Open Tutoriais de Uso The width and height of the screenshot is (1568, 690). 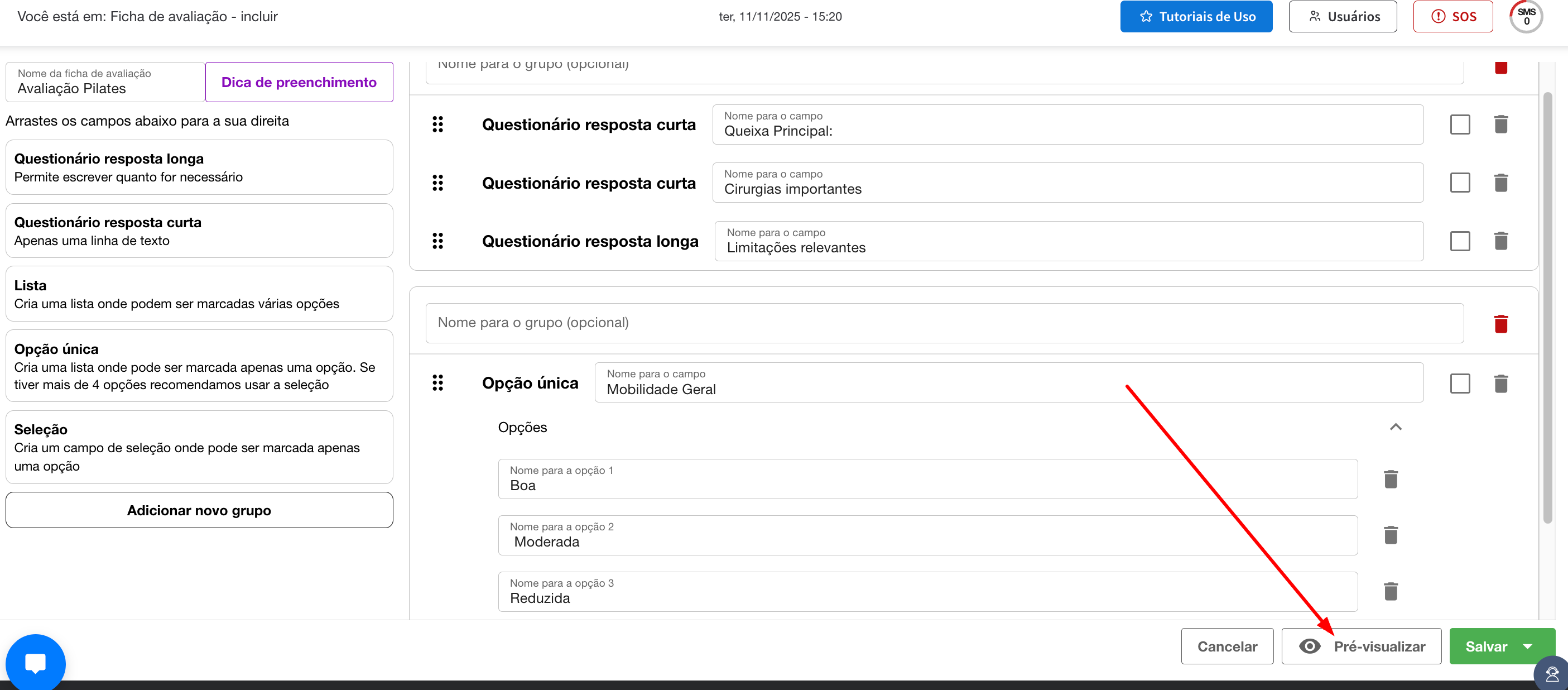point(1195,16)
